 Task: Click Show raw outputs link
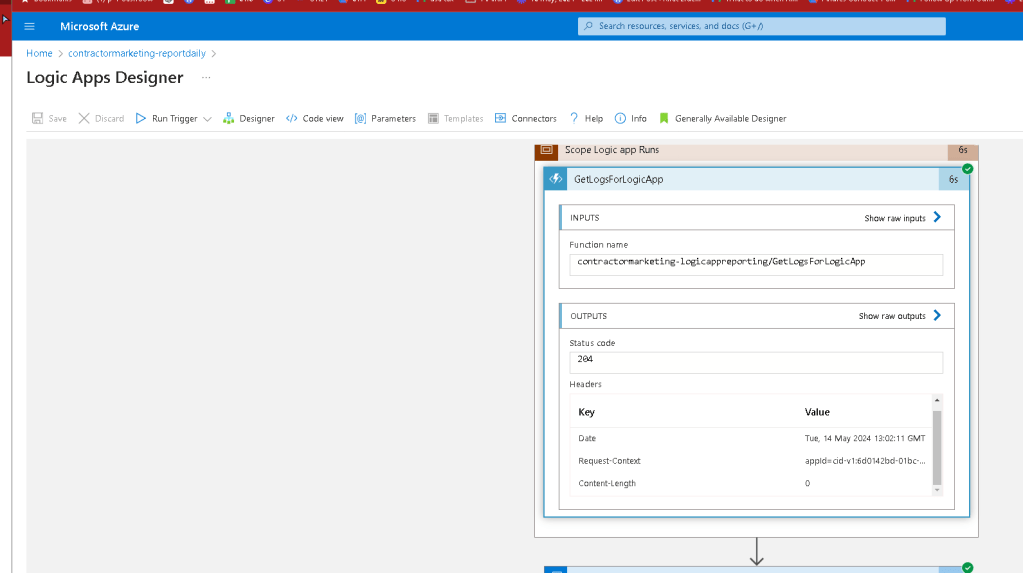(x=892, y=316)
